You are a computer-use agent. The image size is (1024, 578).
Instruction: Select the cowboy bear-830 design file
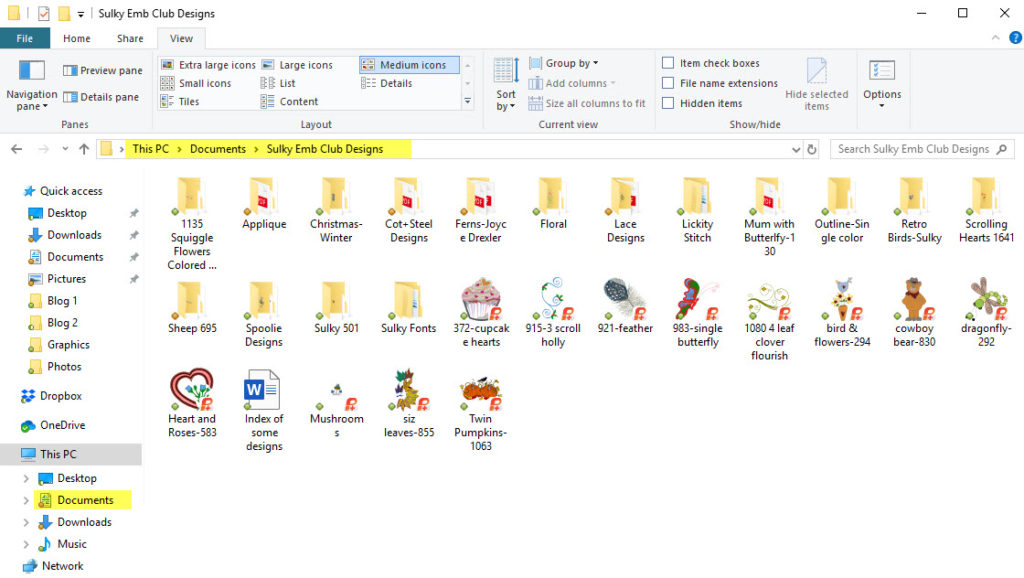pos(914,313)
